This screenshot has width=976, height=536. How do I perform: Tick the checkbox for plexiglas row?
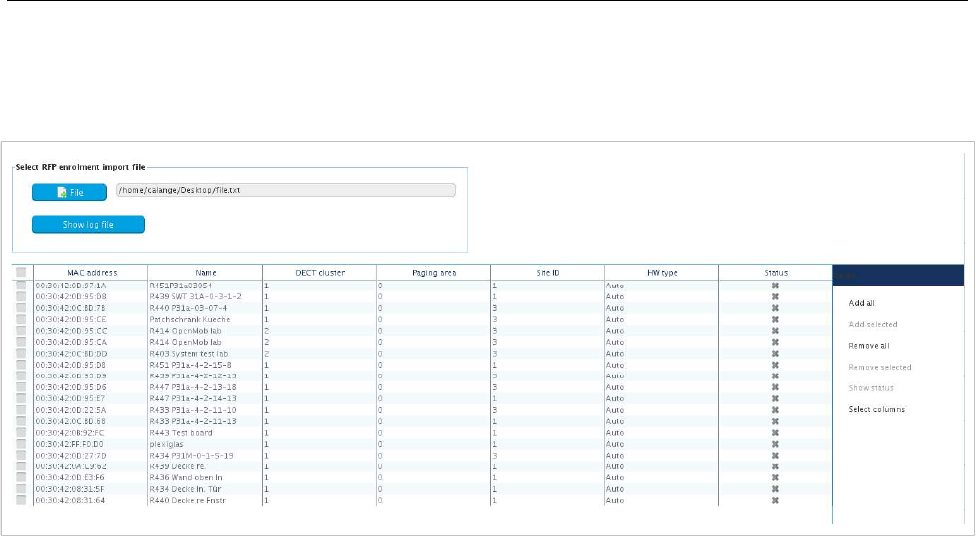(x=21, y=444)
